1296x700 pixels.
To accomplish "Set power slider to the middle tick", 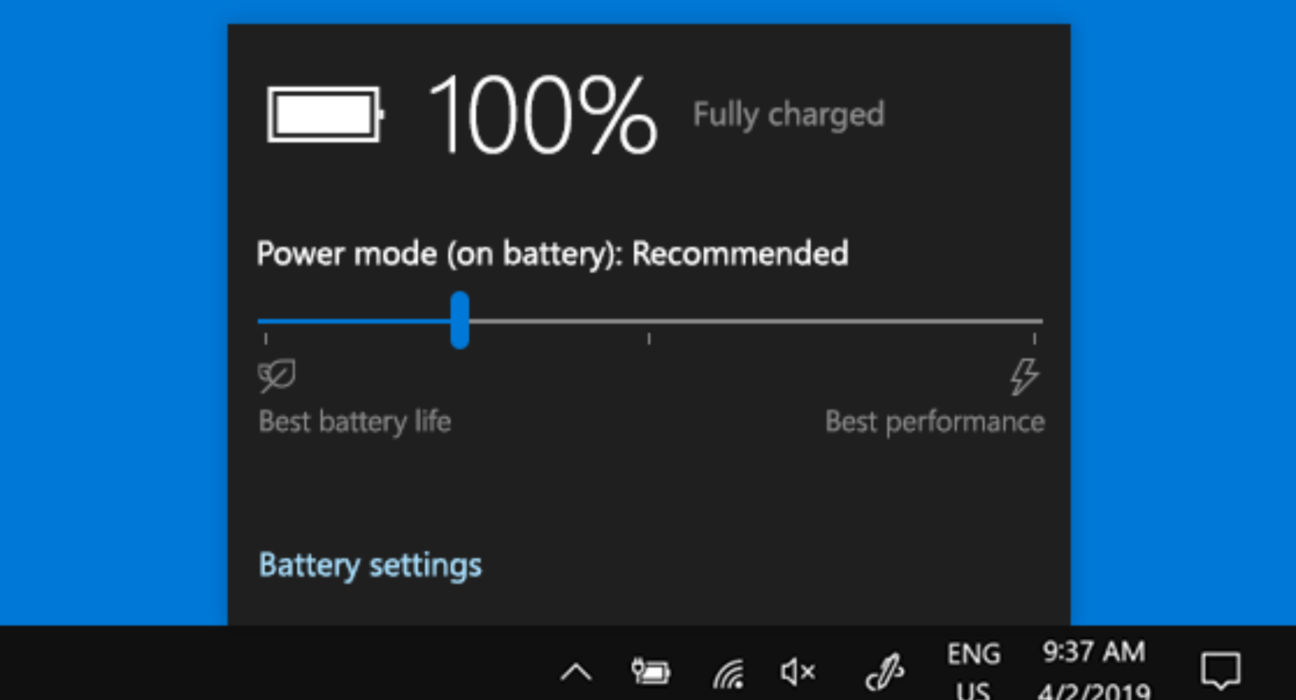I will (649, 322).
